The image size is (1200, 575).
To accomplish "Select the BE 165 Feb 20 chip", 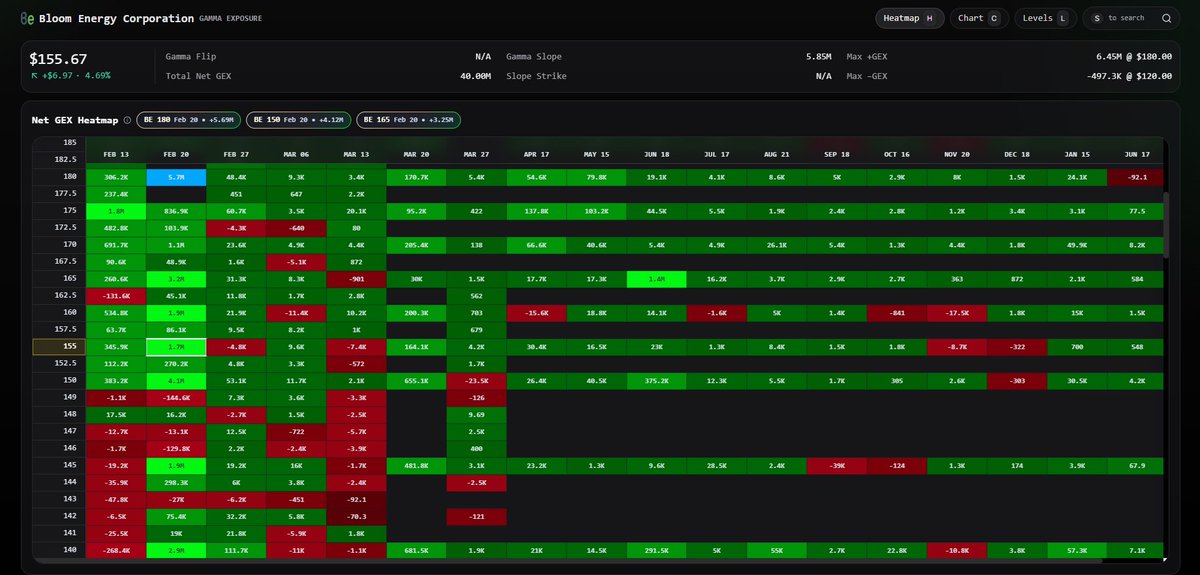I will 408,120.
